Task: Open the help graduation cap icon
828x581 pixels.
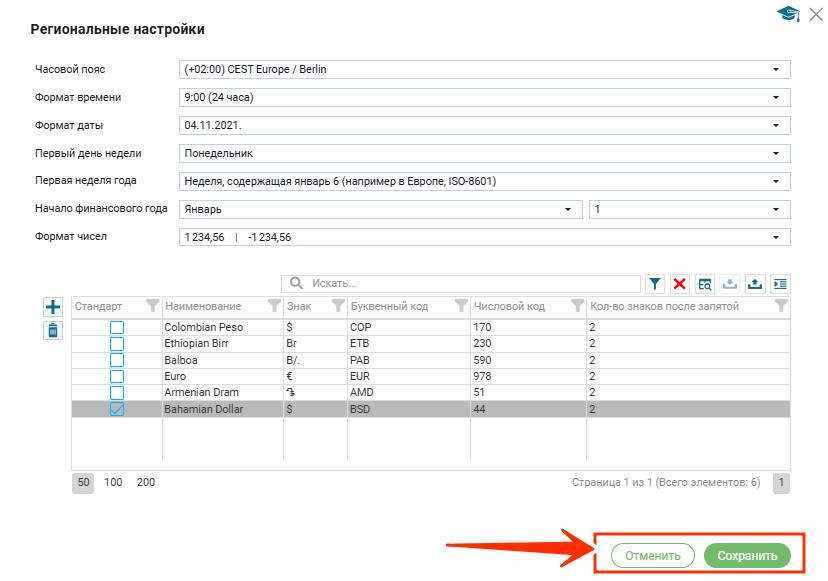Action: pos(788,13)
